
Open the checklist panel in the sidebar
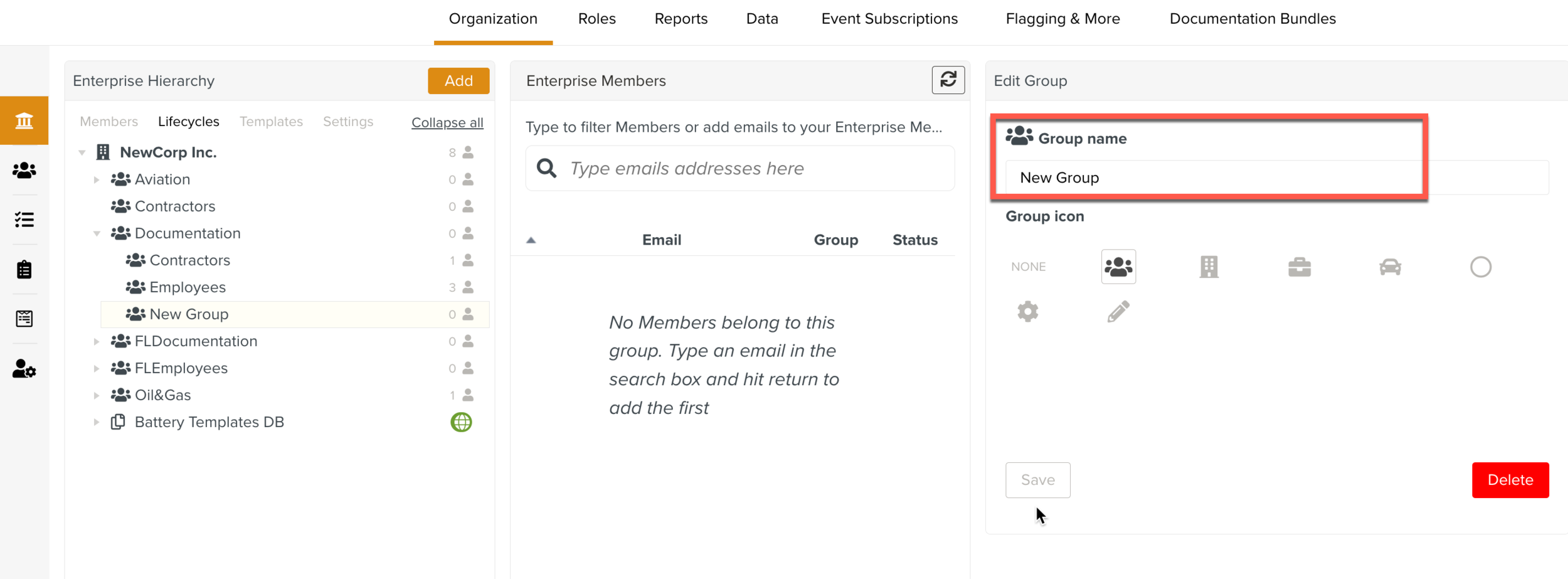click(24, 220)
